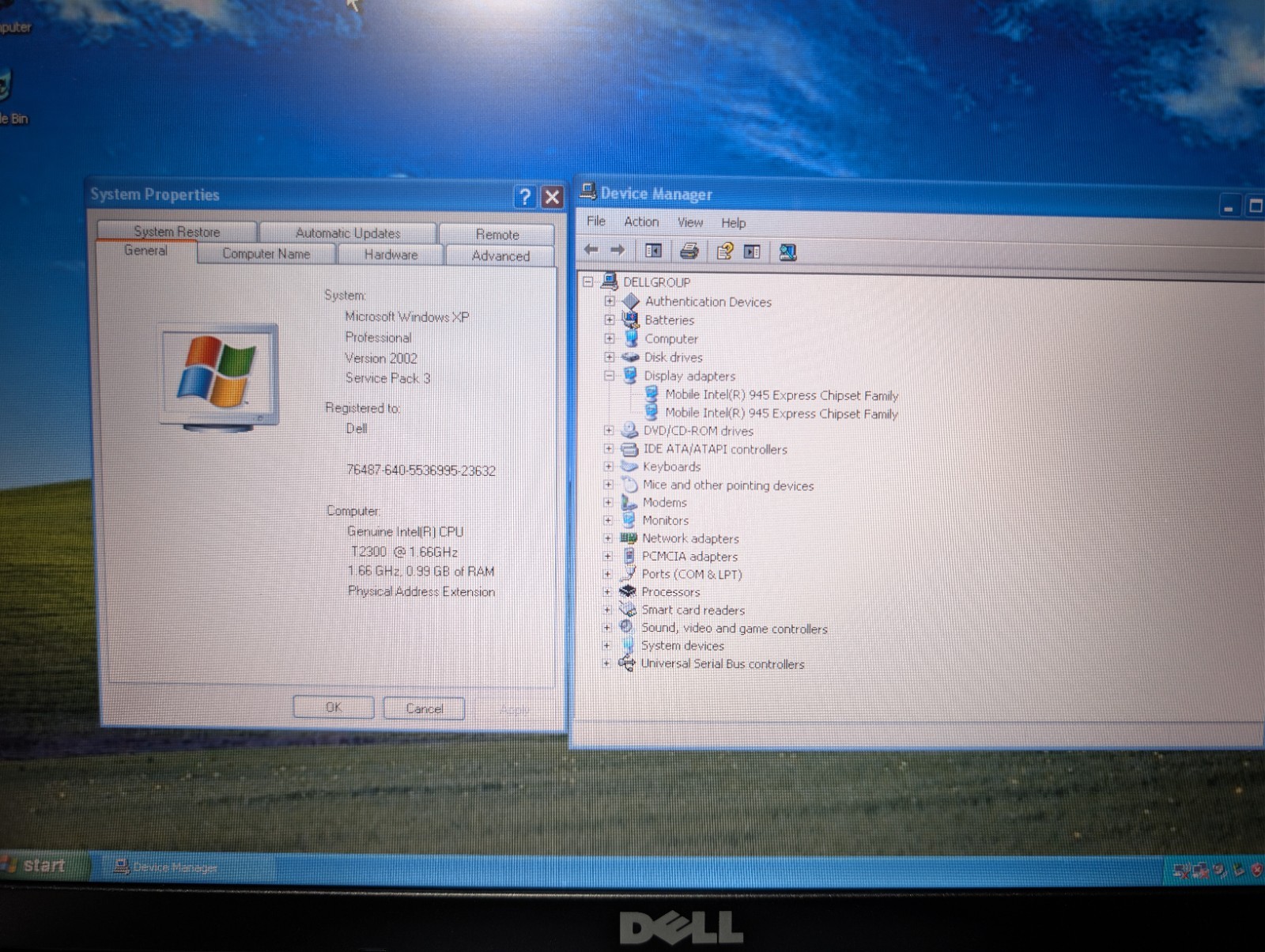Collapse the Display adapters node
This screenshot has width=1265, height=952.
(x=609, y=376)
